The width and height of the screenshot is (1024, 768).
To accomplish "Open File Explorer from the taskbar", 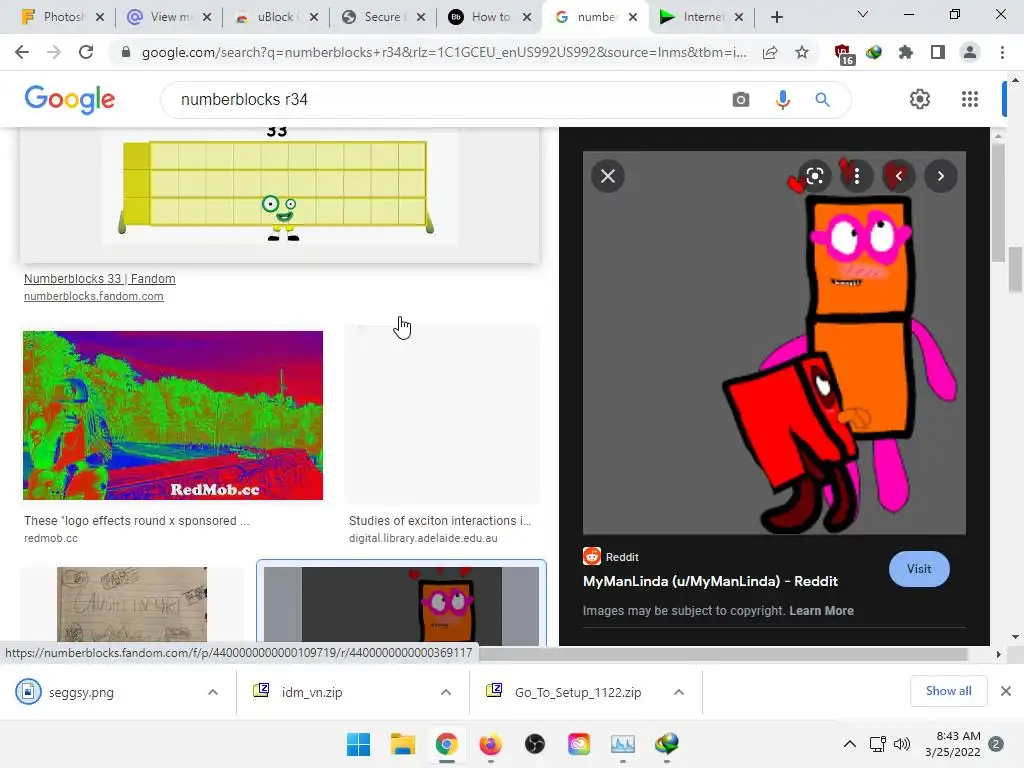I will tap(403, 744).
